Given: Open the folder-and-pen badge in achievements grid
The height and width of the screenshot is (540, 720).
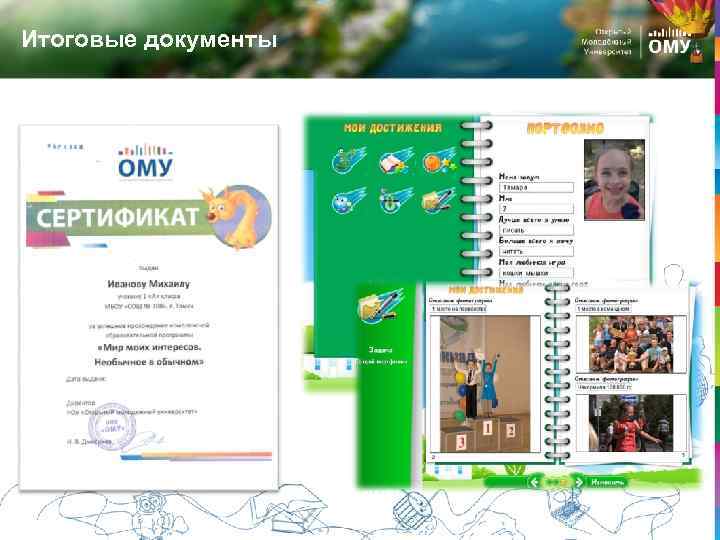Looking at the screenshot, I should (x=439, y=201).
